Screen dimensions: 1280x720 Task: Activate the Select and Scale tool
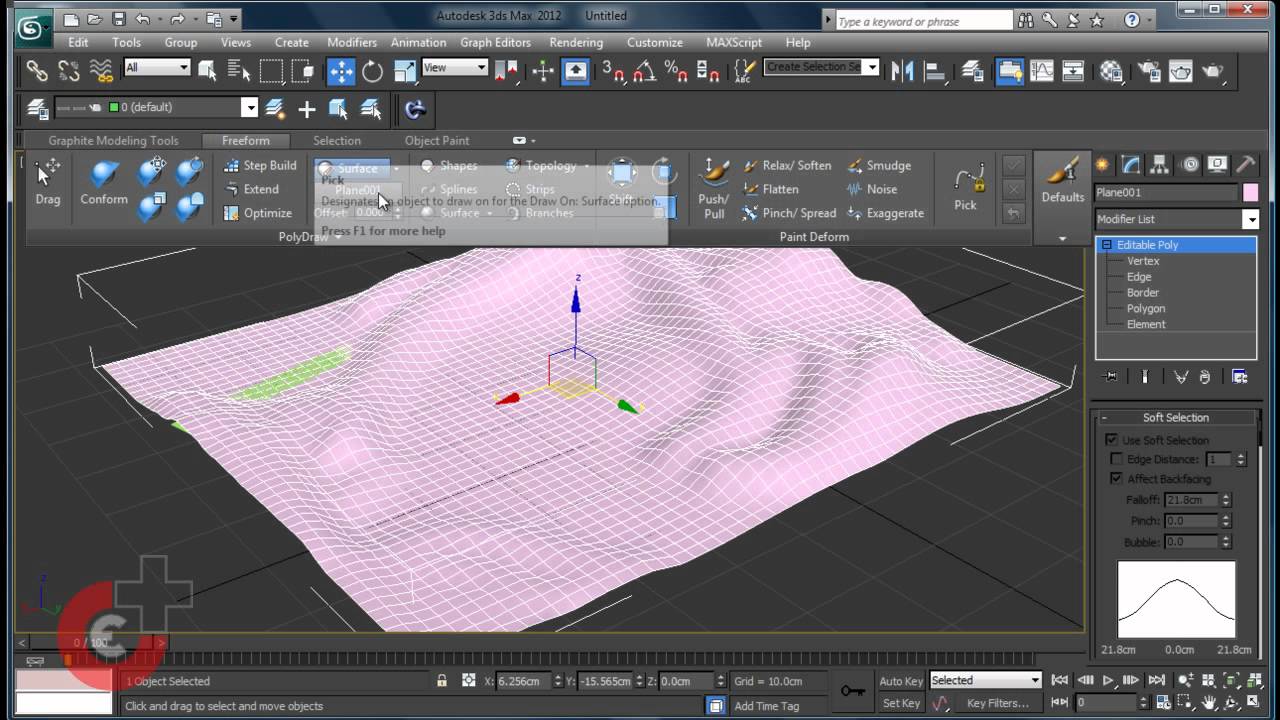pyautogui.click(x=405, y=70)
